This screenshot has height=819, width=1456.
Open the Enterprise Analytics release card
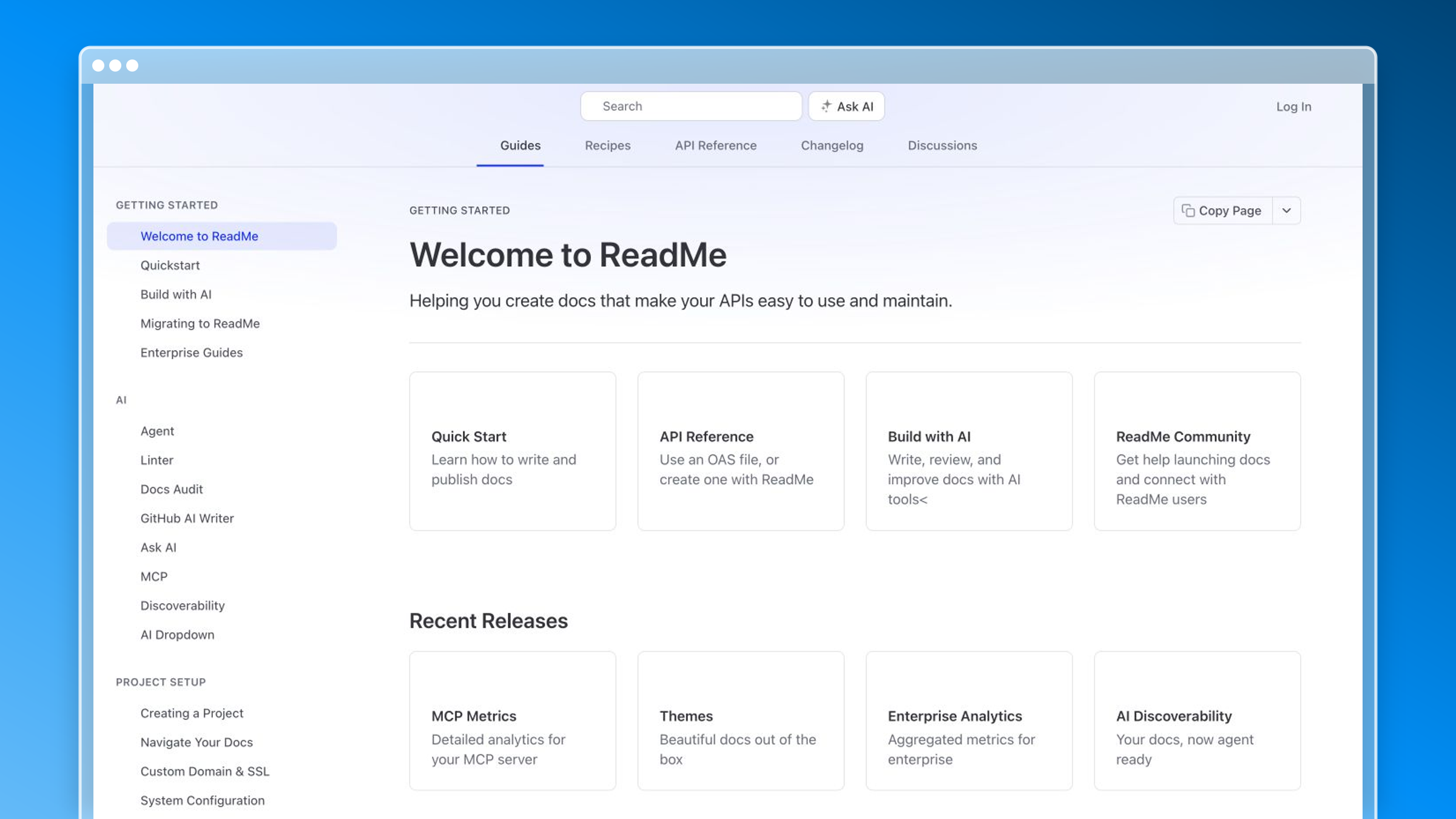click(x=969, y=721)
